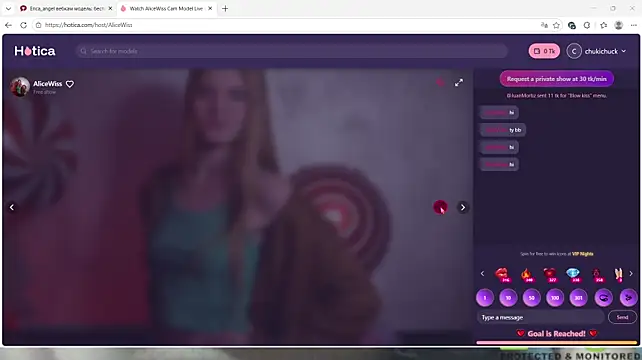This screenshot has height=360, width=642.
Task: Click the last purple icon tip button
Action: point(628,298)
